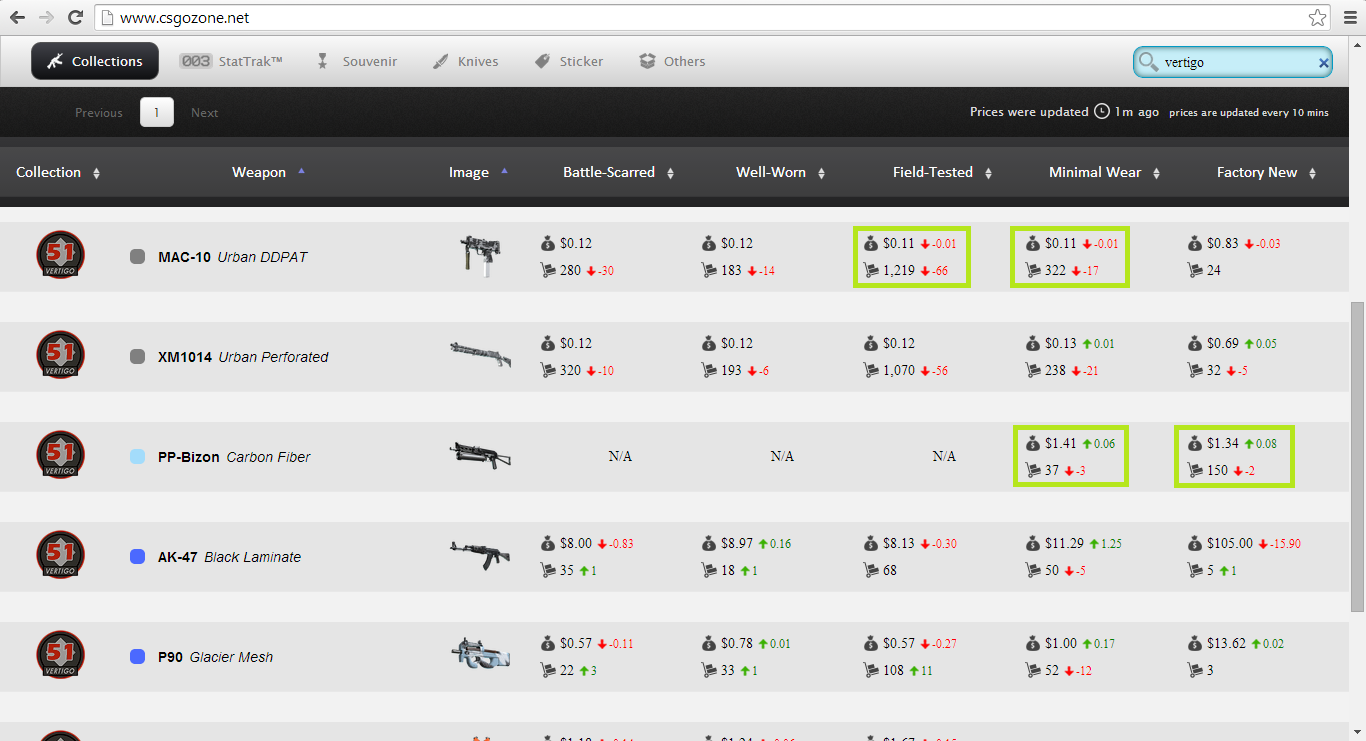Click the $1.41 PP-Bizon Minimal Wear price

coord(1061,443)
